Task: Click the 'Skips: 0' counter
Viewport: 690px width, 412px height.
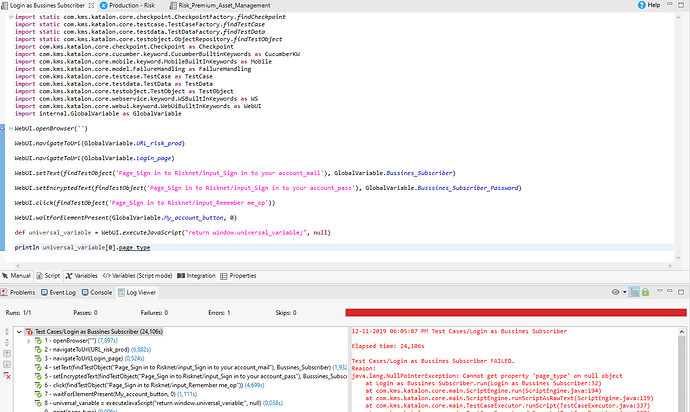Action: [286, 313]
